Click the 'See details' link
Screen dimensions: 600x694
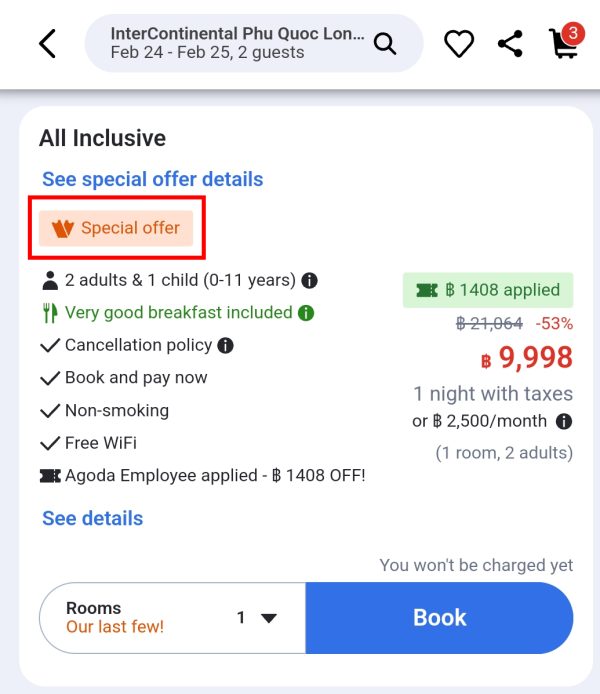[92, 518]
